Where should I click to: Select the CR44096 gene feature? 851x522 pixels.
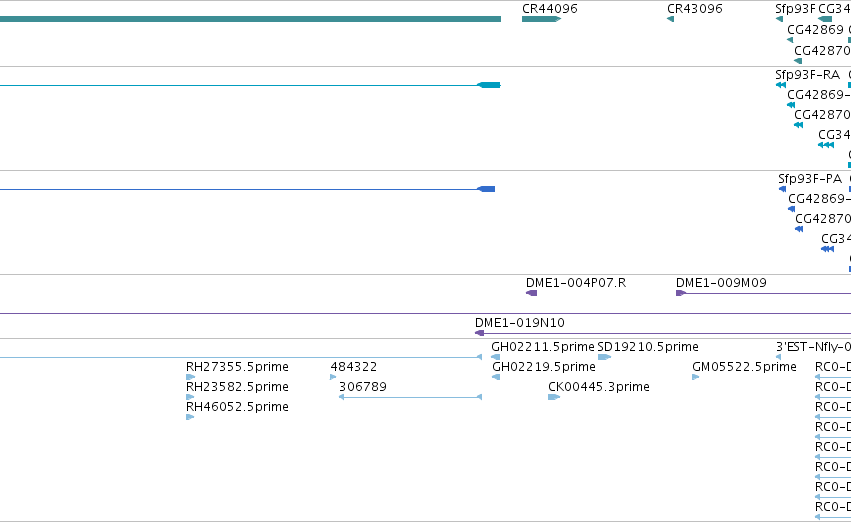click(541, 19)
